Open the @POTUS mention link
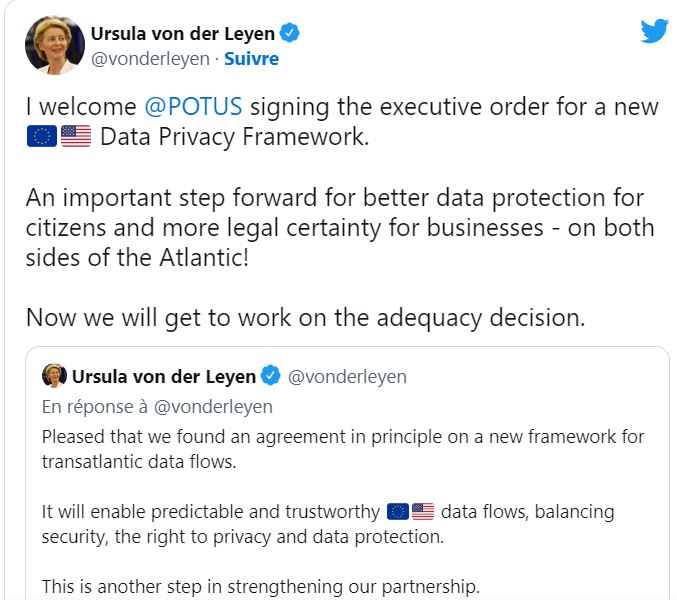Viewport: 677px width, 600px height. [193, 107]
